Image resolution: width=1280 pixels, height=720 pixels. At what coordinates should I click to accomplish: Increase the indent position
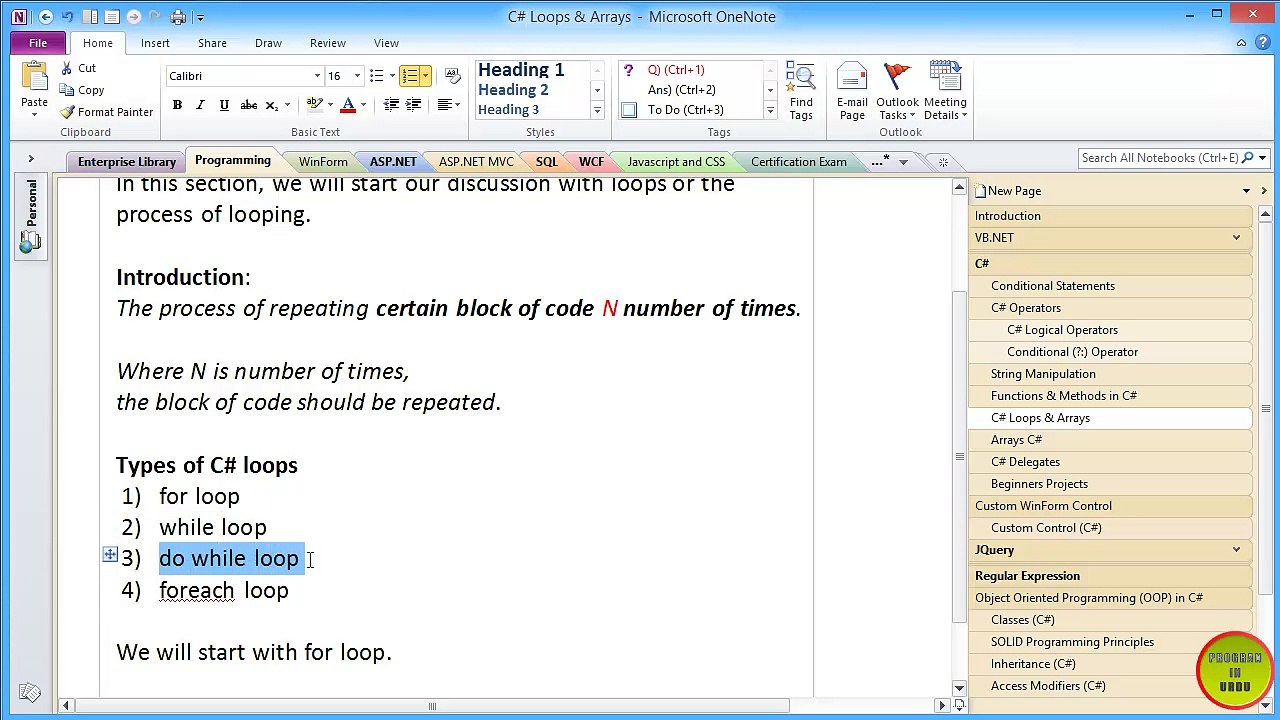(413, 105)
